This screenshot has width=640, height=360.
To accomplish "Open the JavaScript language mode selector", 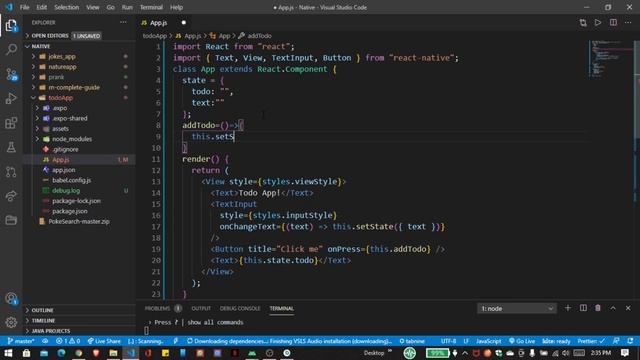I will (x=488, y=341).
